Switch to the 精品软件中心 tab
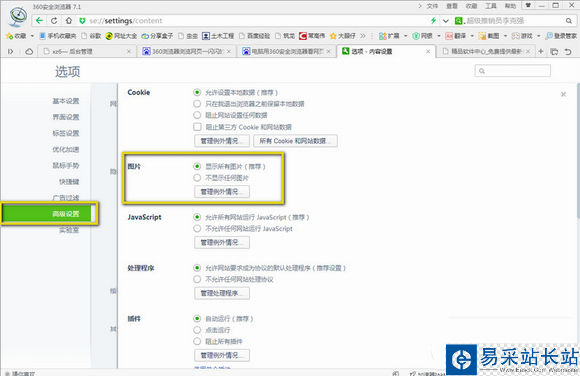Screen dimensions: 580x376 [486, 51]
